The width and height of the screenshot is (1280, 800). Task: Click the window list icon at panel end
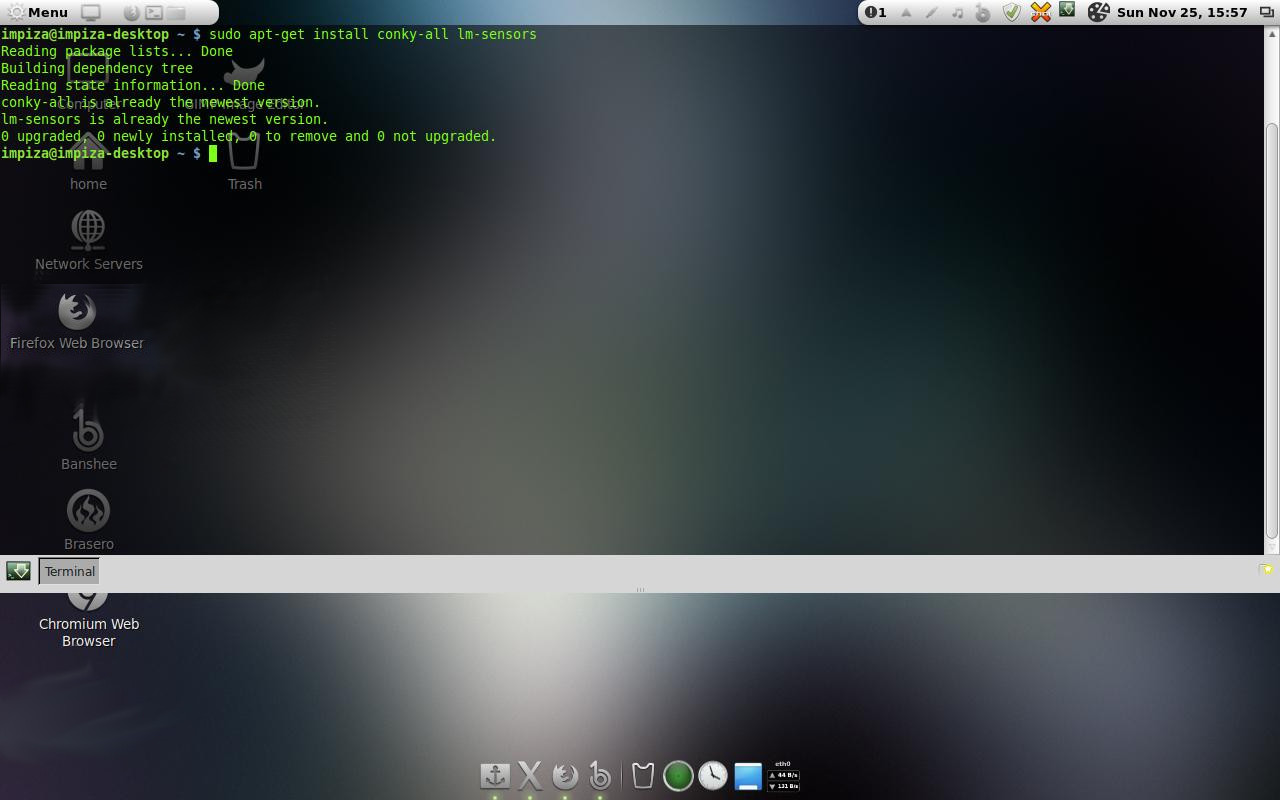coord(1266,13)
